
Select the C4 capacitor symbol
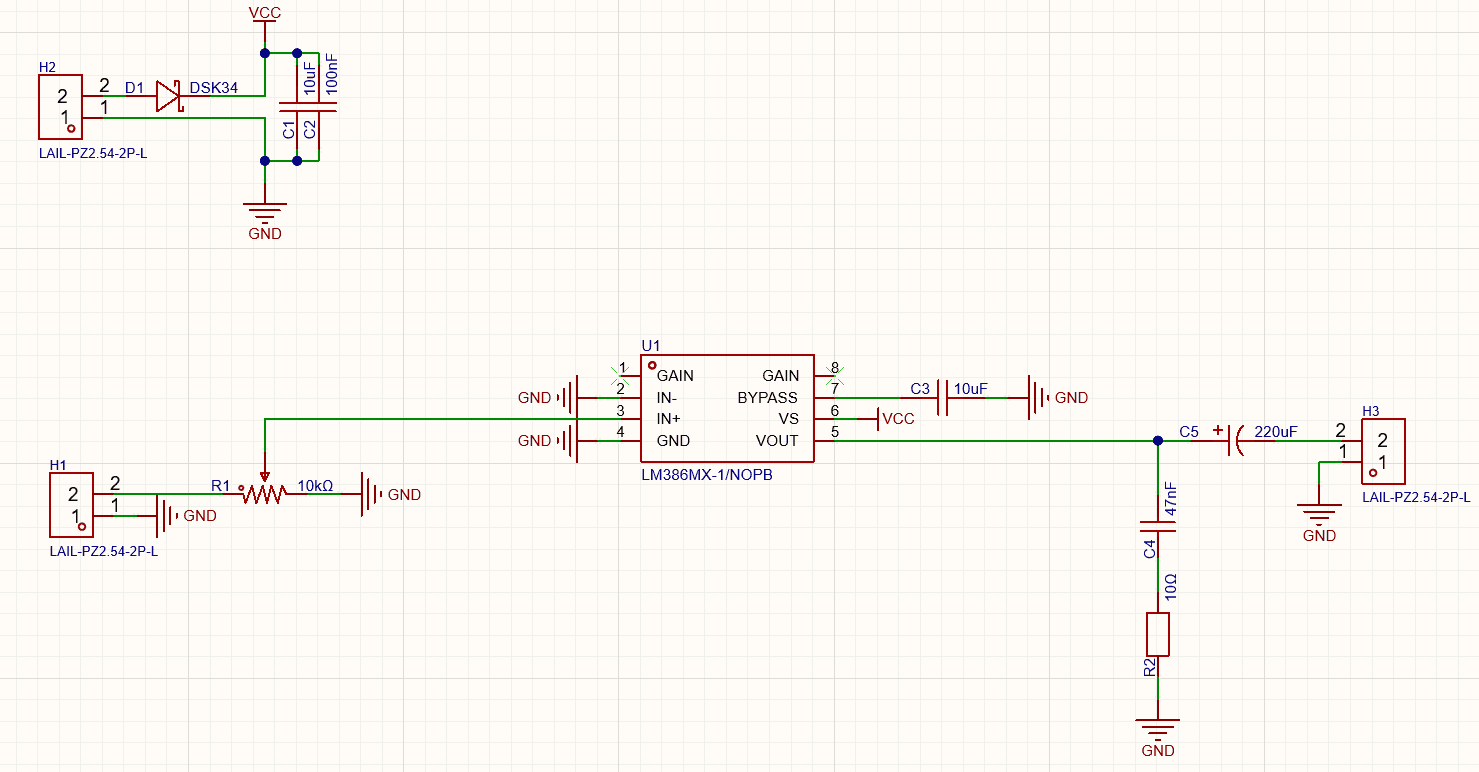pos(1158,527)
